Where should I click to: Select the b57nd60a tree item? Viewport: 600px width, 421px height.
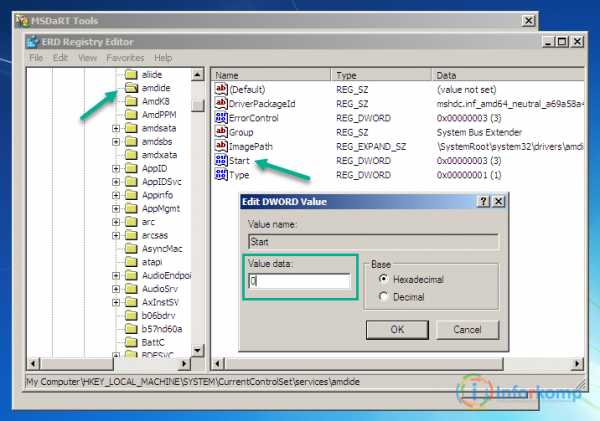[161, 329]
